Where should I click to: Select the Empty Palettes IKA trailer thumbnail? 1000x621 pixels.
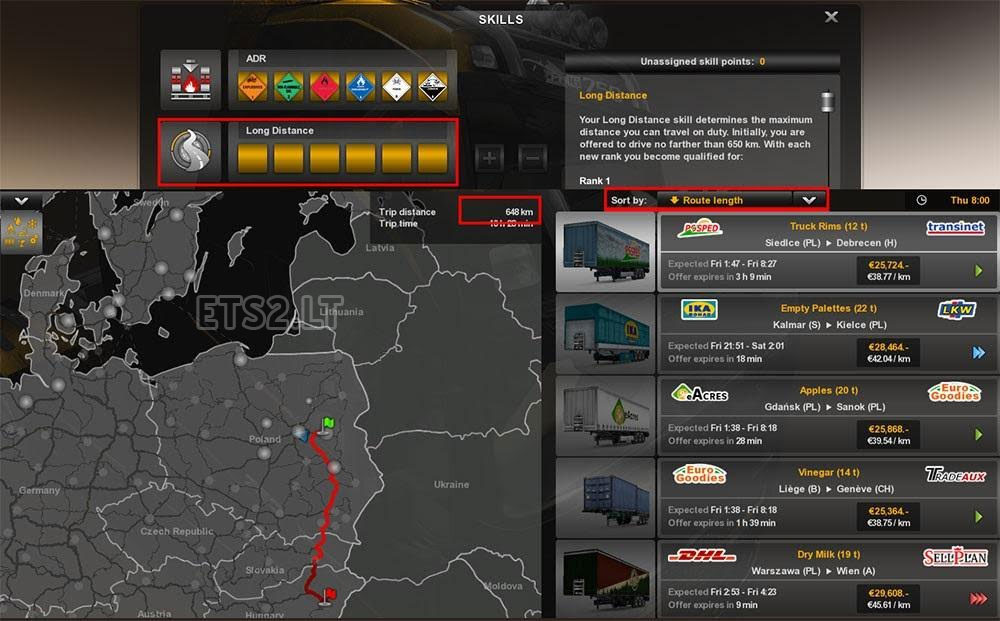pyautogui.click(x=606, y=334)
